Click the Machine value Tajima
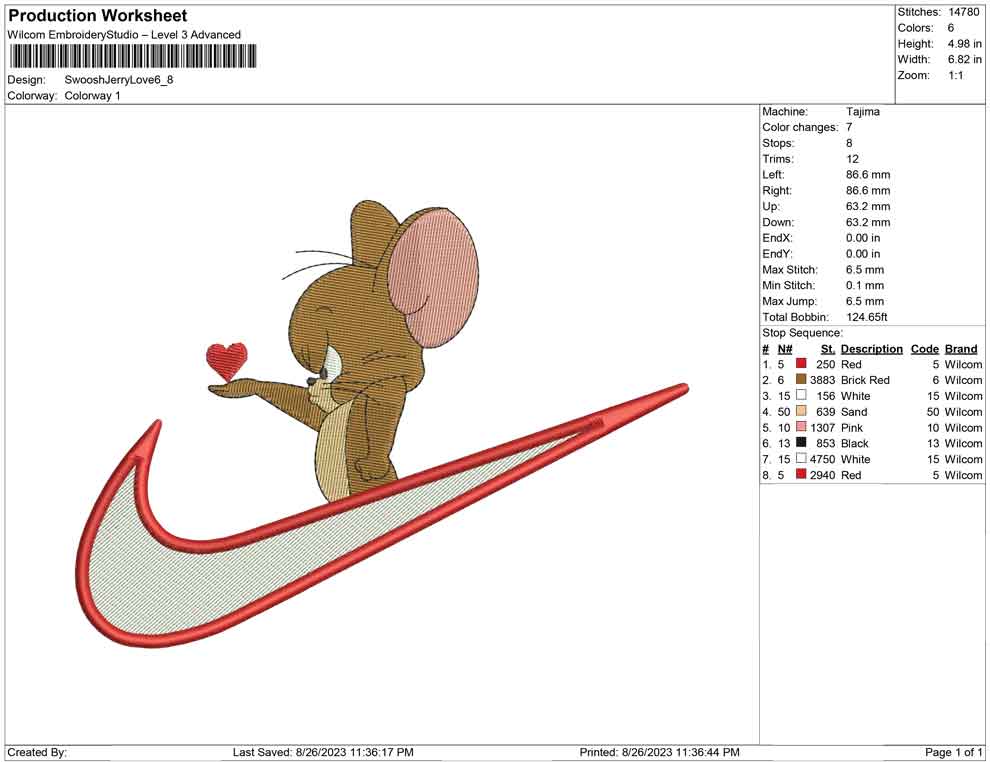This screenshot has height=762, width=990. coord(862,112)
